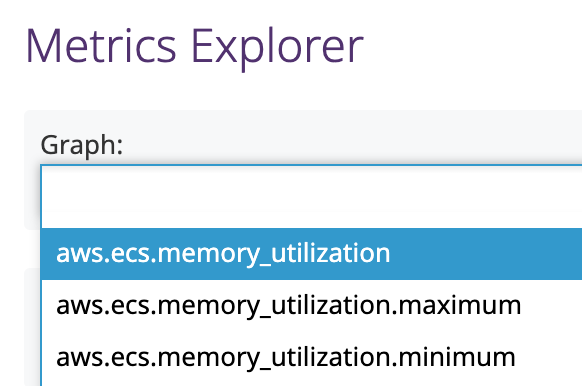The width and height of the screenshot is (582, 386).
Task: Graph the maximum ECS memory utilization metric
Action: pyautogui.click(x=312, y=305)
